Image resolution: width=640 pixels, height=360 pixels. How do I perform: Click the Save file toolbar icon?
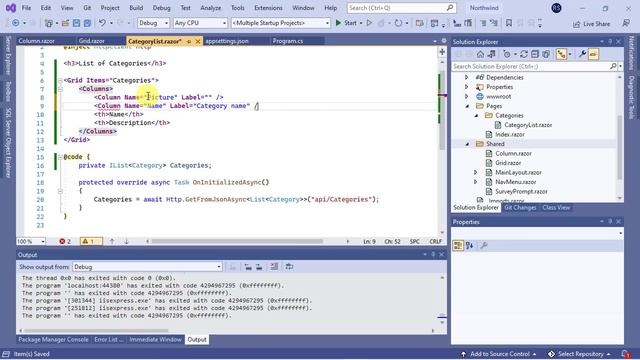tap(76, 23)
